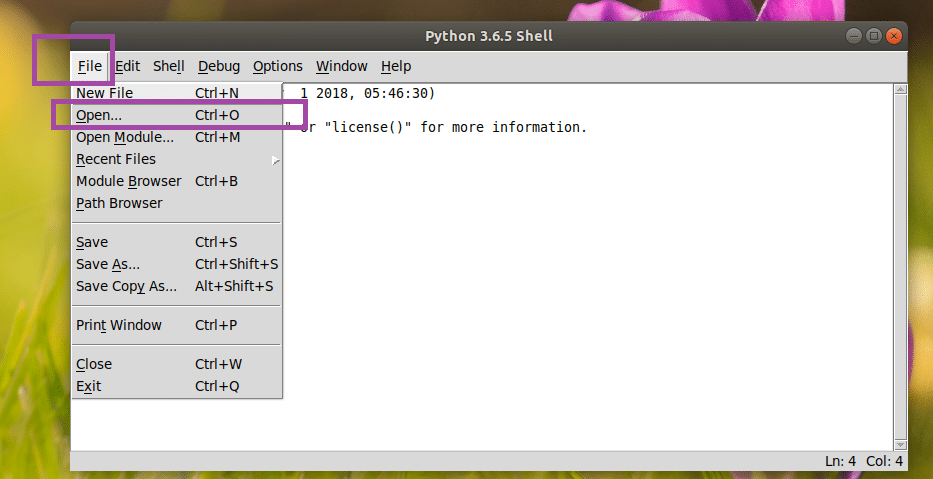Close the Python Shell window
Screen dimensions: 933x479
coord(893,36)
